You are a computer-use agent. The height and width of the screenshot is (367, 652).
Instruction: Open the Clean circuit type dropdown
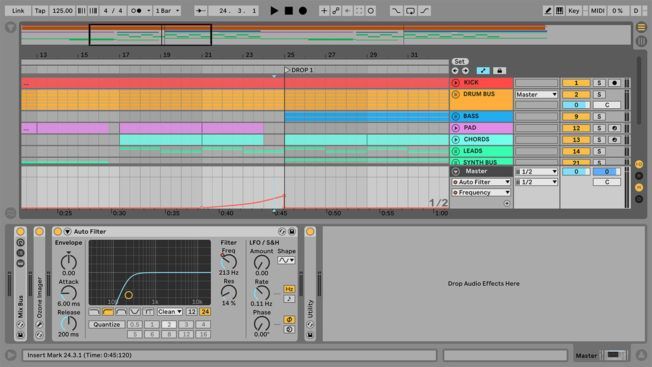pyautogui.click(x=170, y=312)
